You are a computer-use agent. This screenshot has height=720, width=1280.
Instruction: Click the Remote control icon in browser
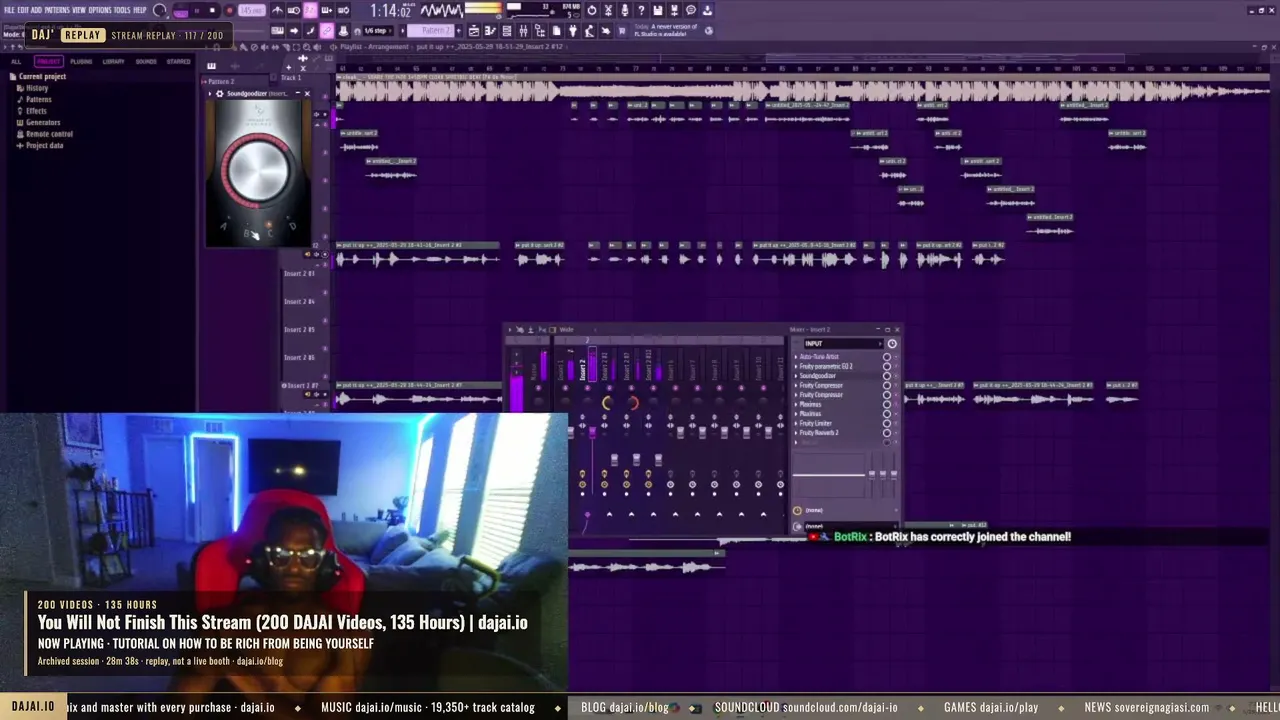pyautogui.click(x=20, y=134)
